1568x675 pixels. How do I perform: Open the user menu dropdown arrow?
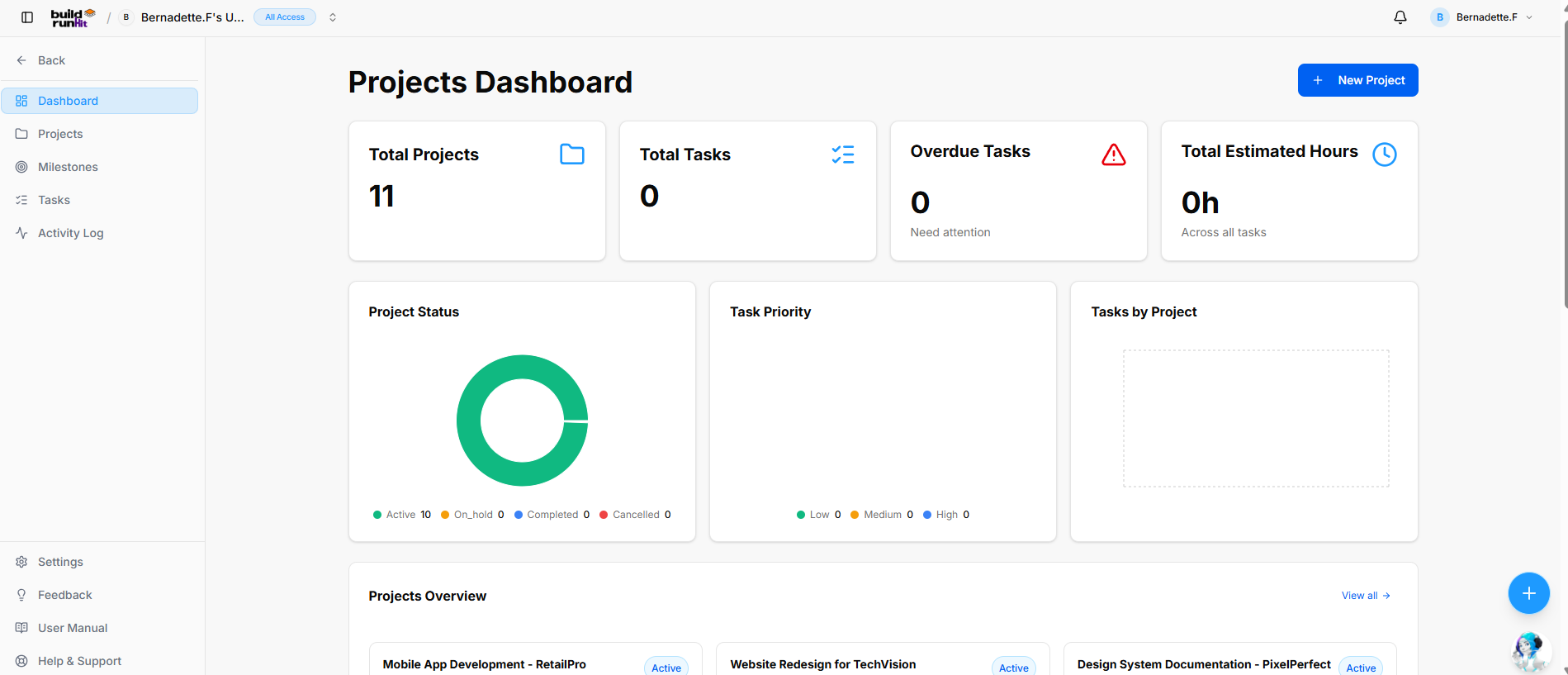click(1529, 17)
